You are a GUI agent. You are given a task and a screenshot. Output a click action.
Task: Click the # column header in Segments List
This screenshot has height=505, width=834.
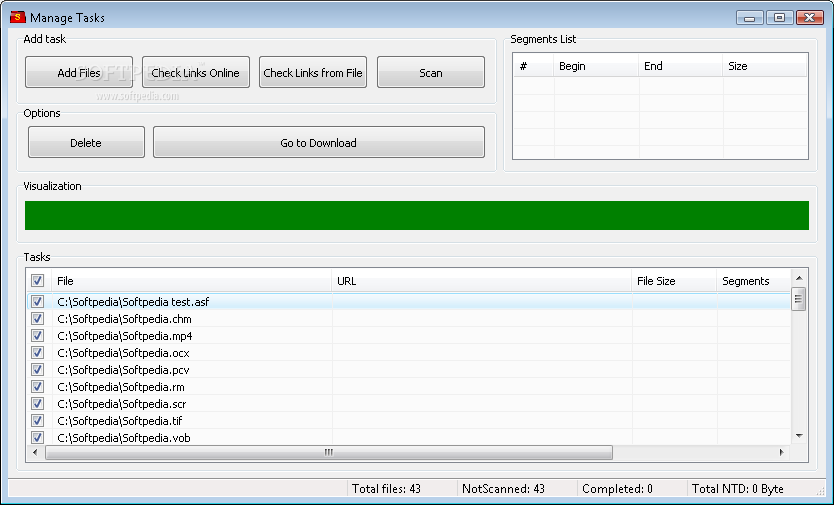pyautogui.click(x=533, y=66)
